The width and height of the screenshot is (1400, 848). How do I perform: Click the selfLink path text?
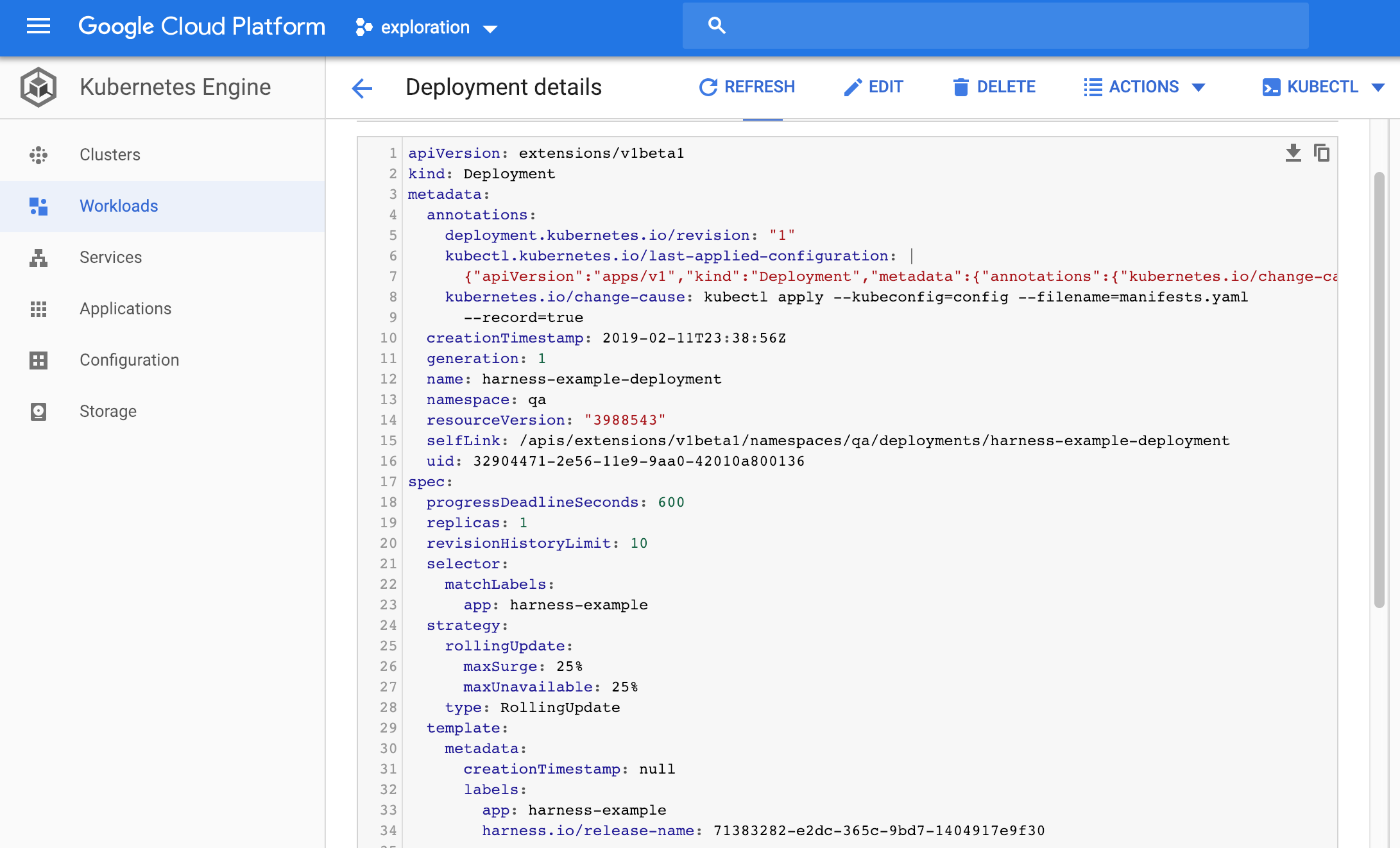[x=874, y=441]
